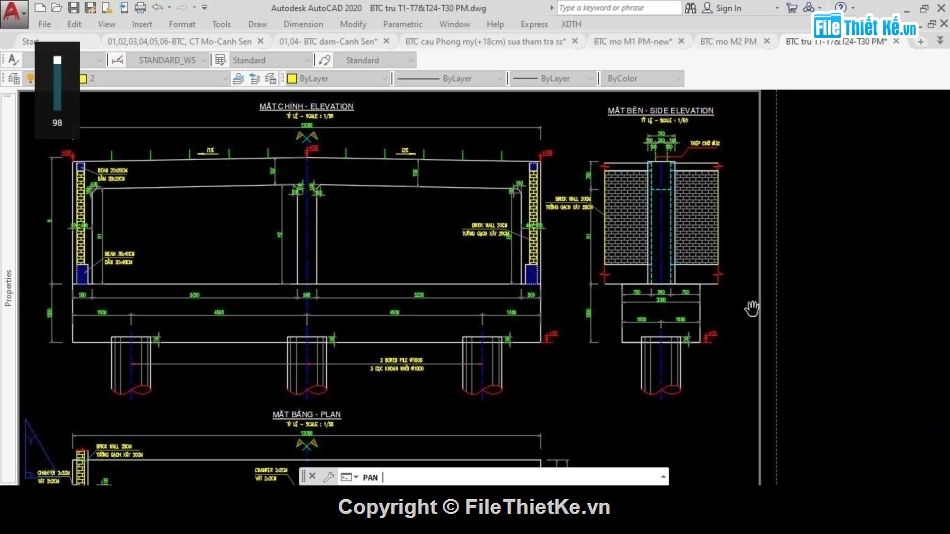Click the Table Style icon
Screen dimensions: 950x534
220,60
